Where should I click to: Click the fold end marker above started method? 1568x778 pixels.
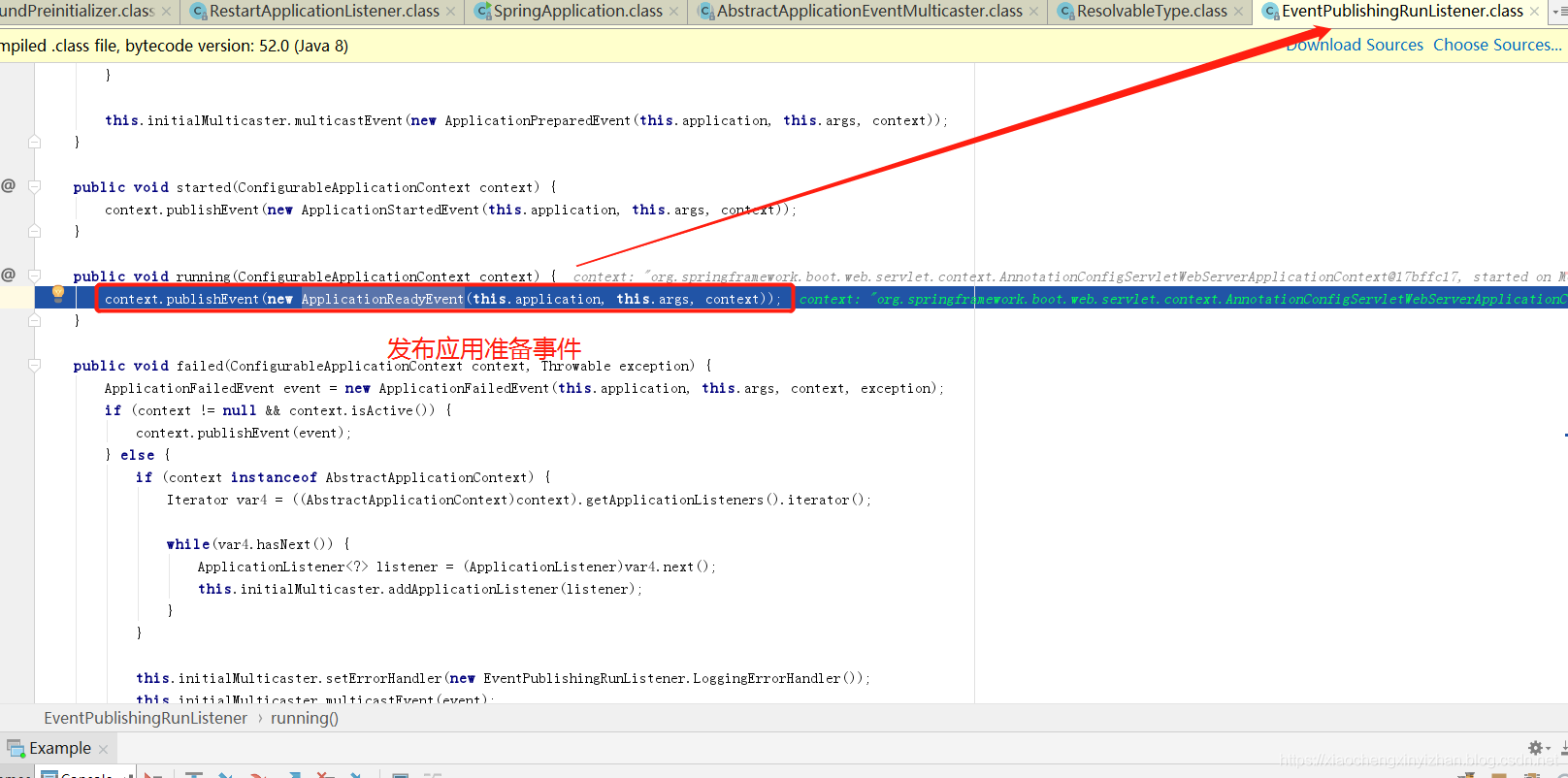click(x=35, y=142)
